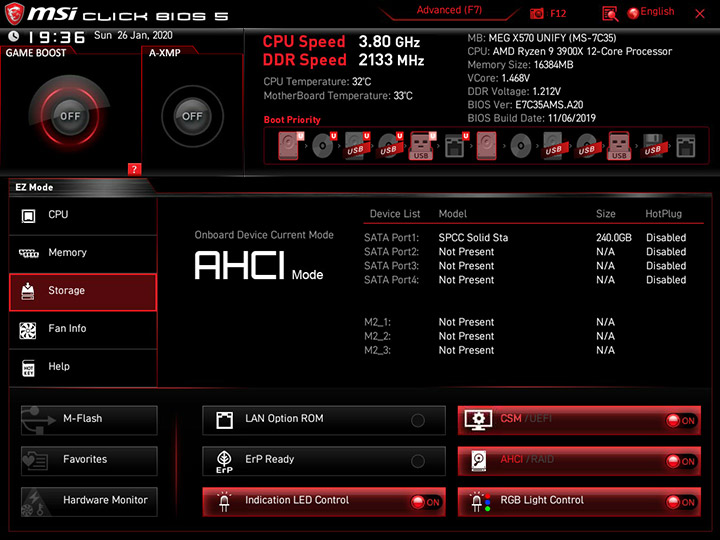Viewport: 720px width, 540px height.
Task: Select legacy optical disc boot icon without U badge
Action: pos(521,146)
